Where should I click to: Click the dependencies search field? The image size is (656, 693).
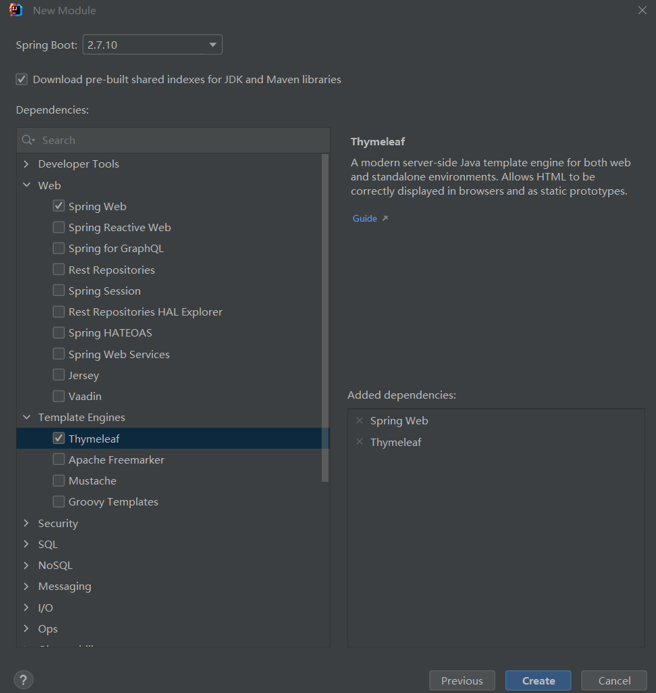coord(180,141)
